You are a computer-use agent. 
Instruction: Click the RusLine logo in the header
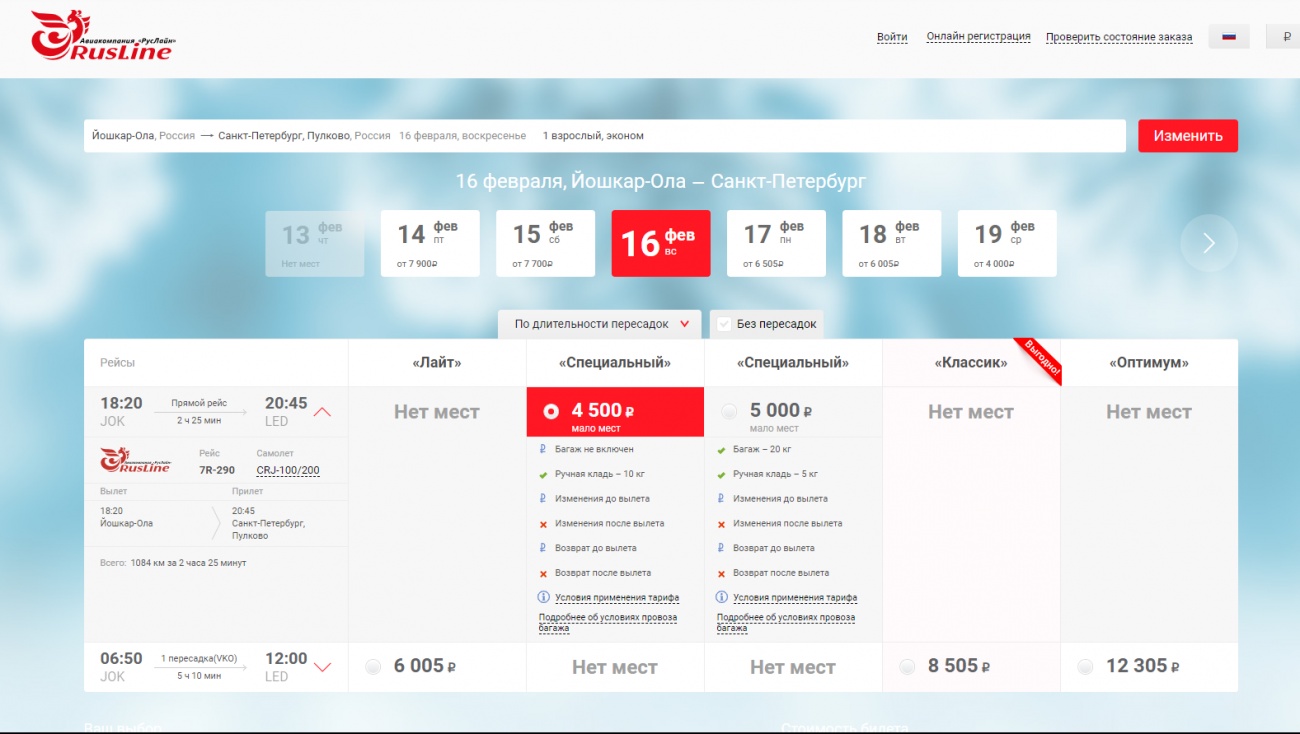pos(102,36)
